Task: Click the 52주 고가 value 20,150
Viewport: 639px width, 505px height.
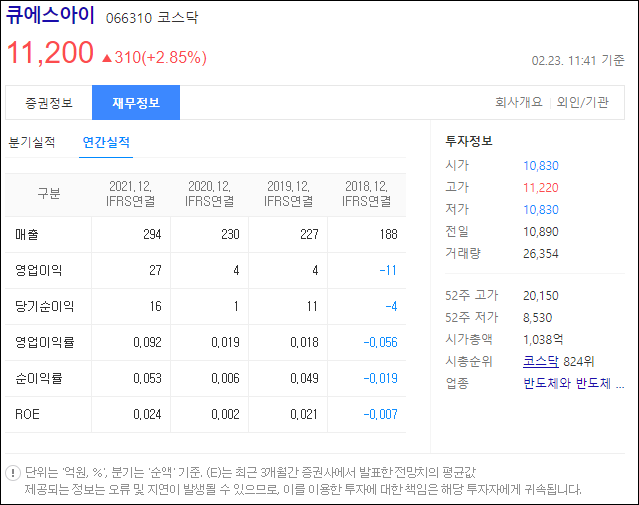Action: [x=540, y=296]
